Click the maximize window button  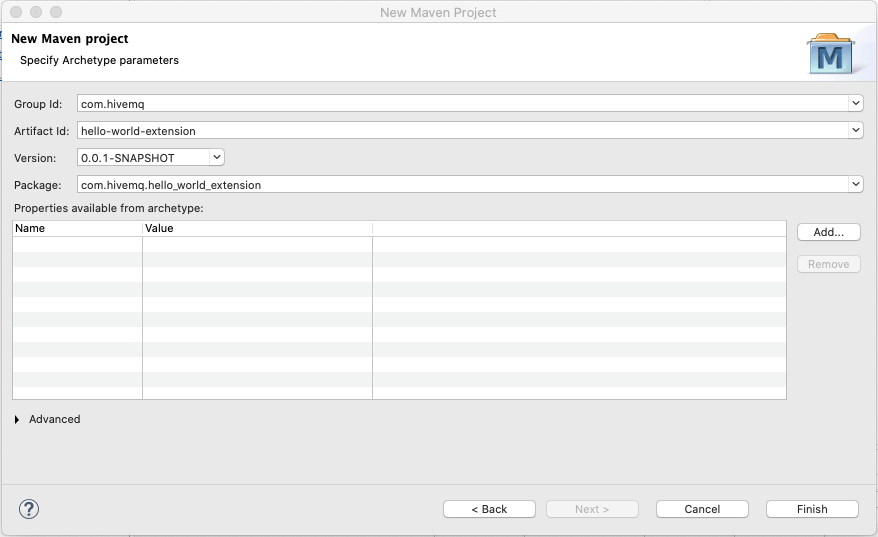[54, 13]
